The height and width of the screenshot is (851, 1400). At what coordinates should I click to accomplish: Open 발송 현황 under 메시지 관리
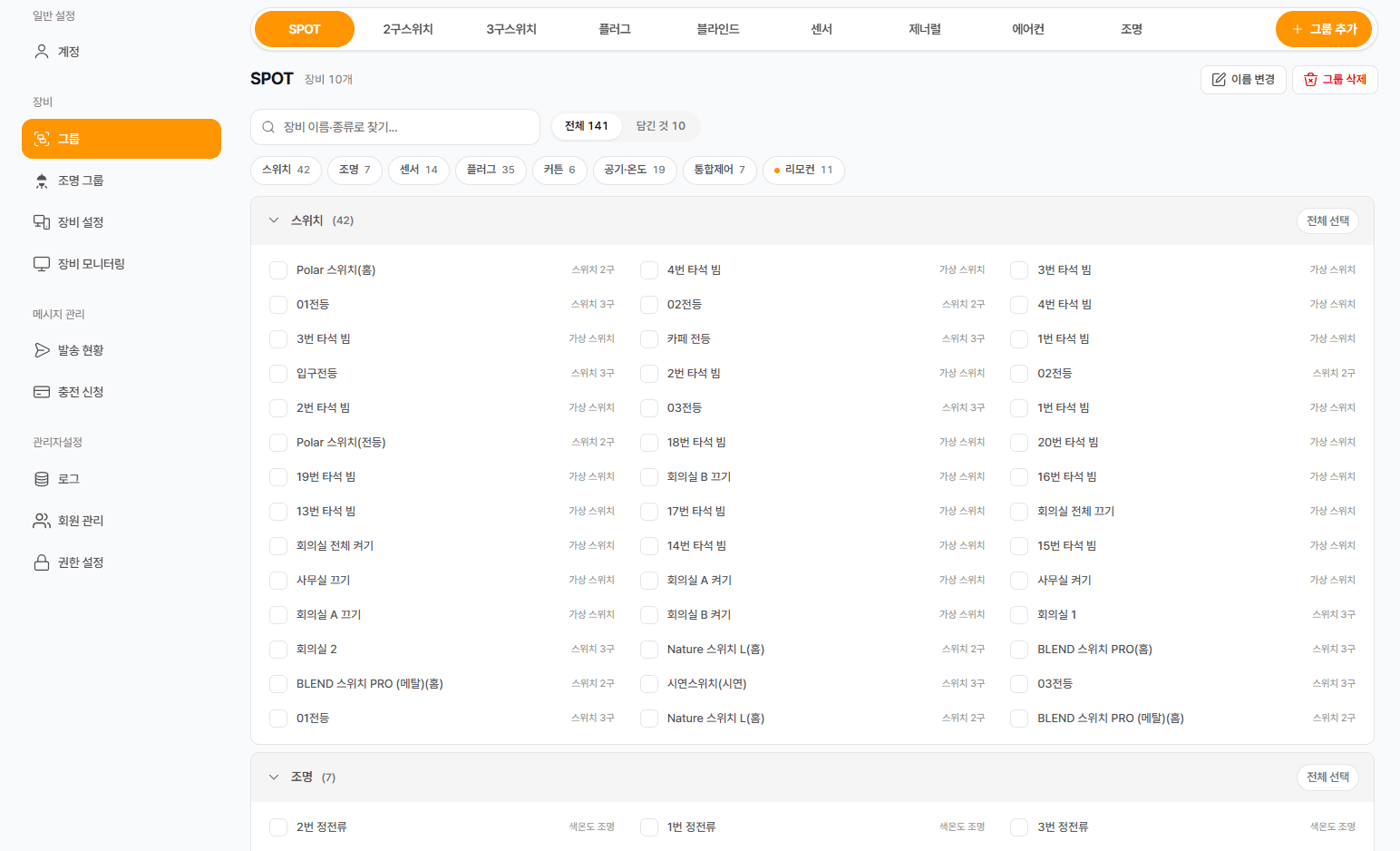point(122,350)
